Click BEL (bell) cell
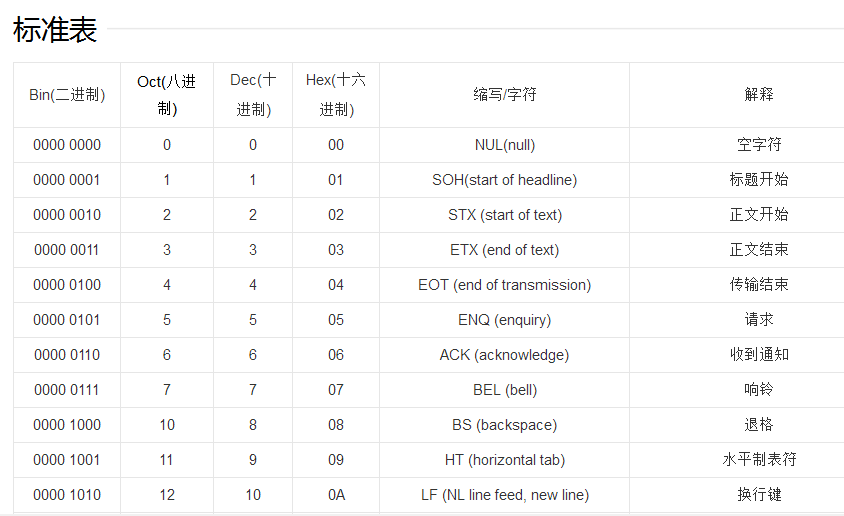 (x=505, y=390)
